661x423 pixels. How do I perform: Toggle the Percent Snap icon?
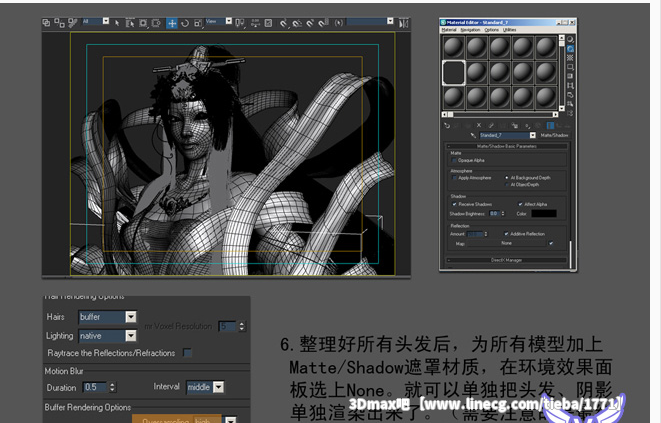tap(310, 23)
